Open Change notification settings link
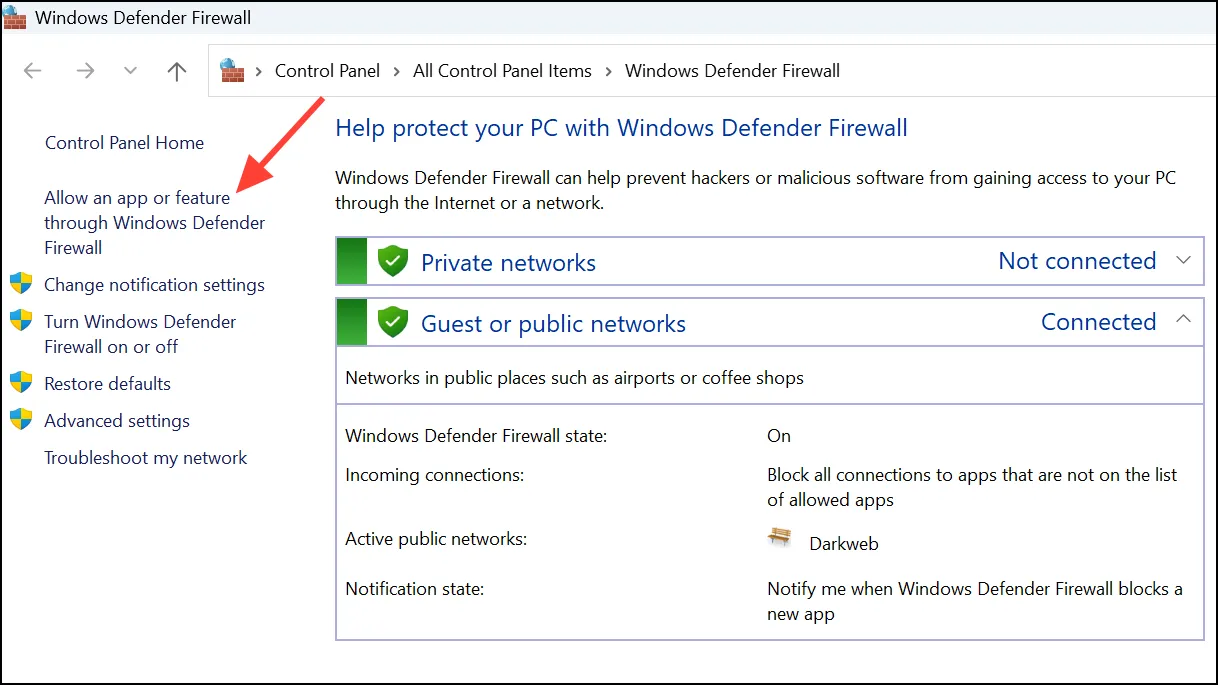Viewport: 1218px width, 685px height. tap(154, 285)
